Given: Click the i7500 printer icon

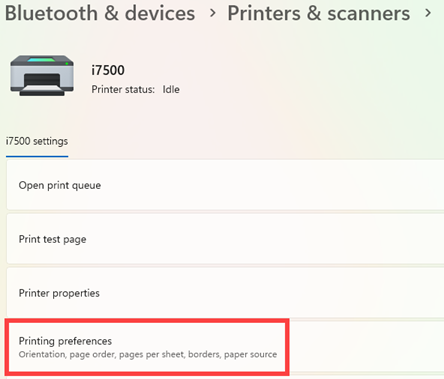Looking at the screenshot, I should (x=42, y=75).
